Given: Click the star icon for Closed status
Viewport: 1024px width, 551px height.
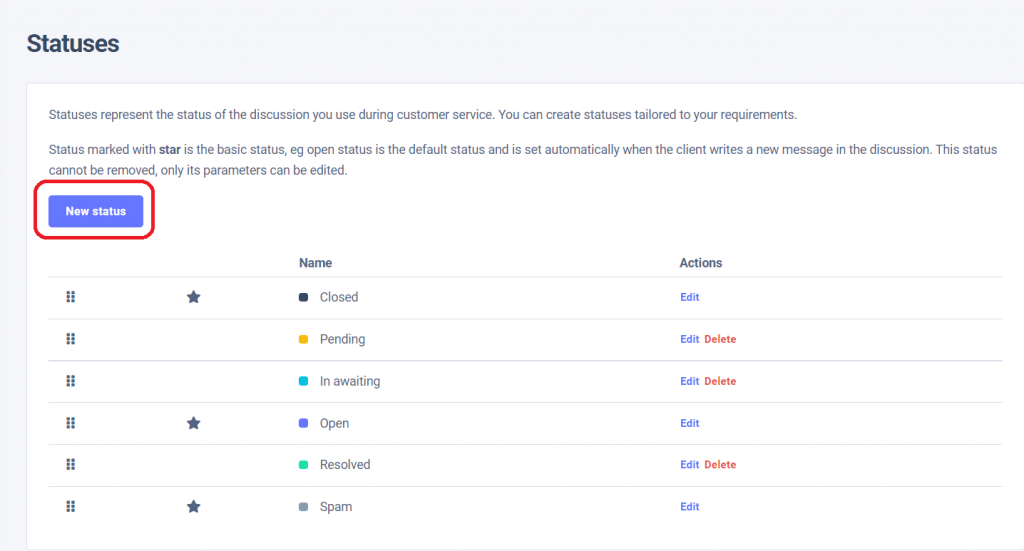Looking at the screenshot, I should 194,297.
